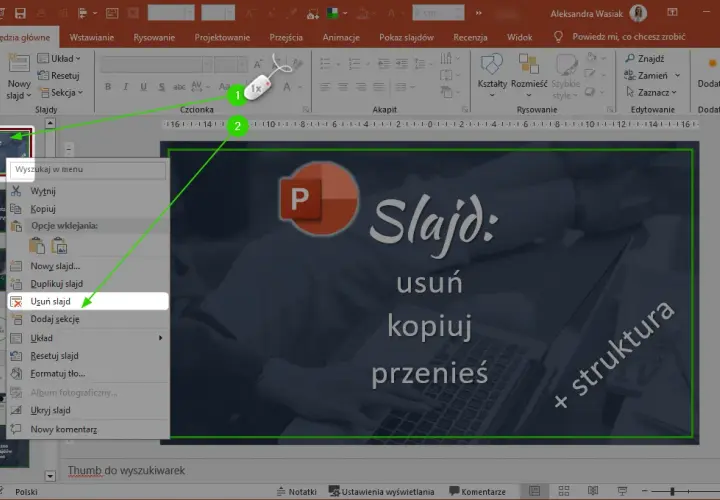Open the Animacje ribbon tab
This screenshot has height=500, width=720.
pos(341,37)
